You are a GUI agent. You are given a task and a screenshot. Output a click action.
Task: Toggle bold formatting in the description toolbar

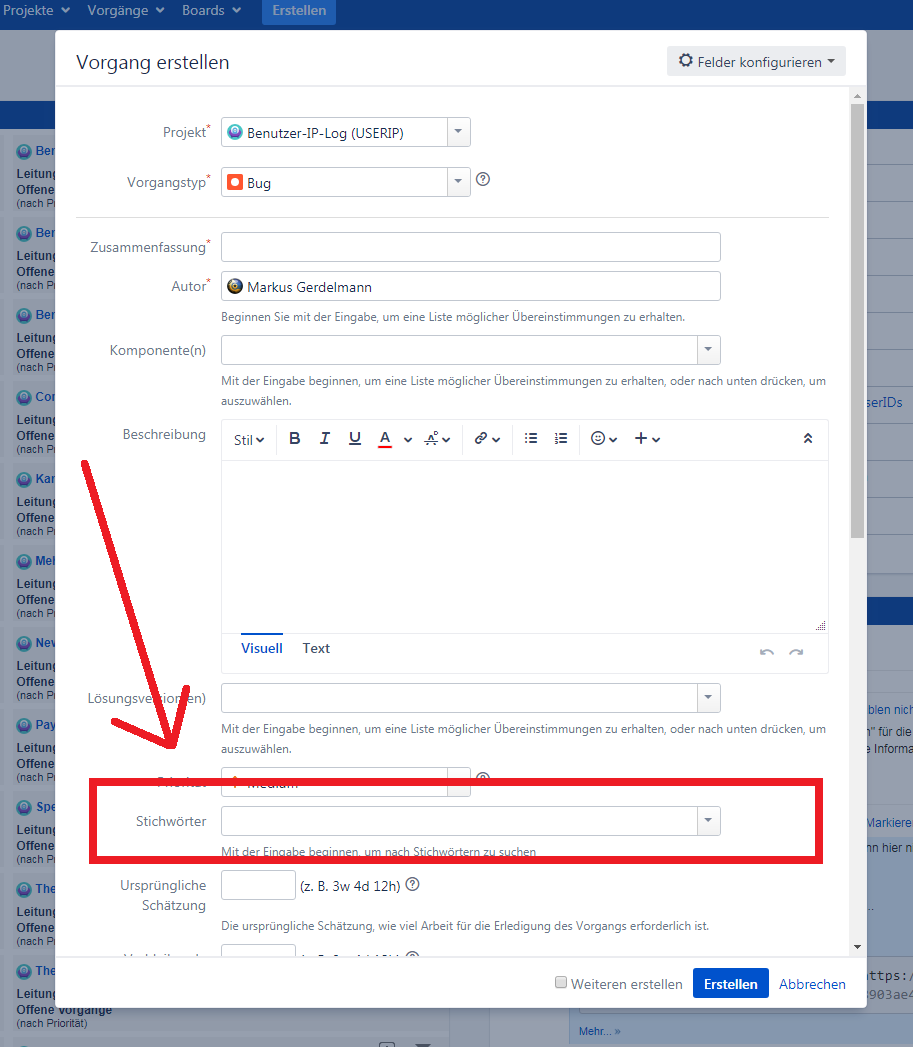click(x=295, y=439)
